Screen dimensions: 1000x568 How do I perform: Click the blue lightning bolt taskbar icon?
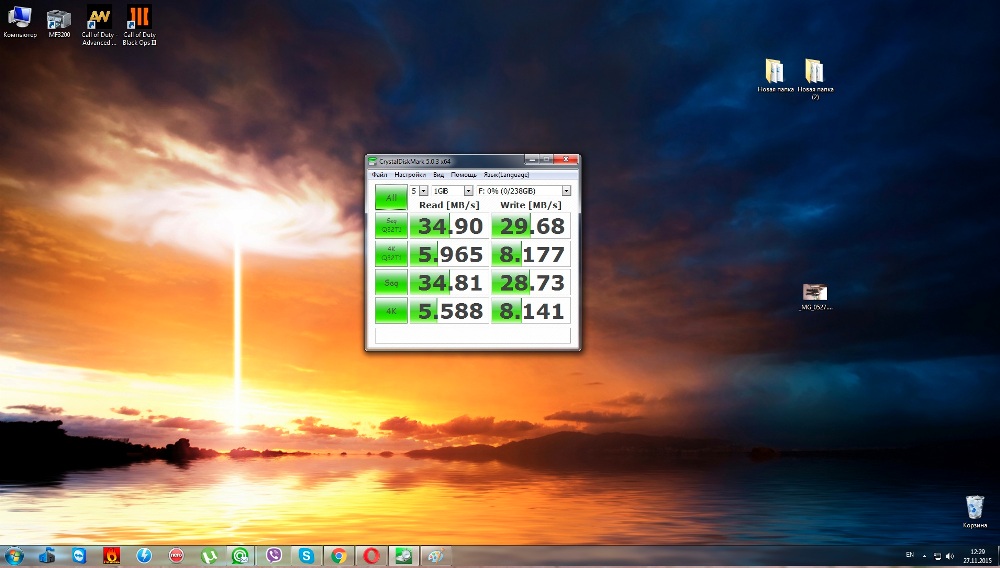pos(144,556)
